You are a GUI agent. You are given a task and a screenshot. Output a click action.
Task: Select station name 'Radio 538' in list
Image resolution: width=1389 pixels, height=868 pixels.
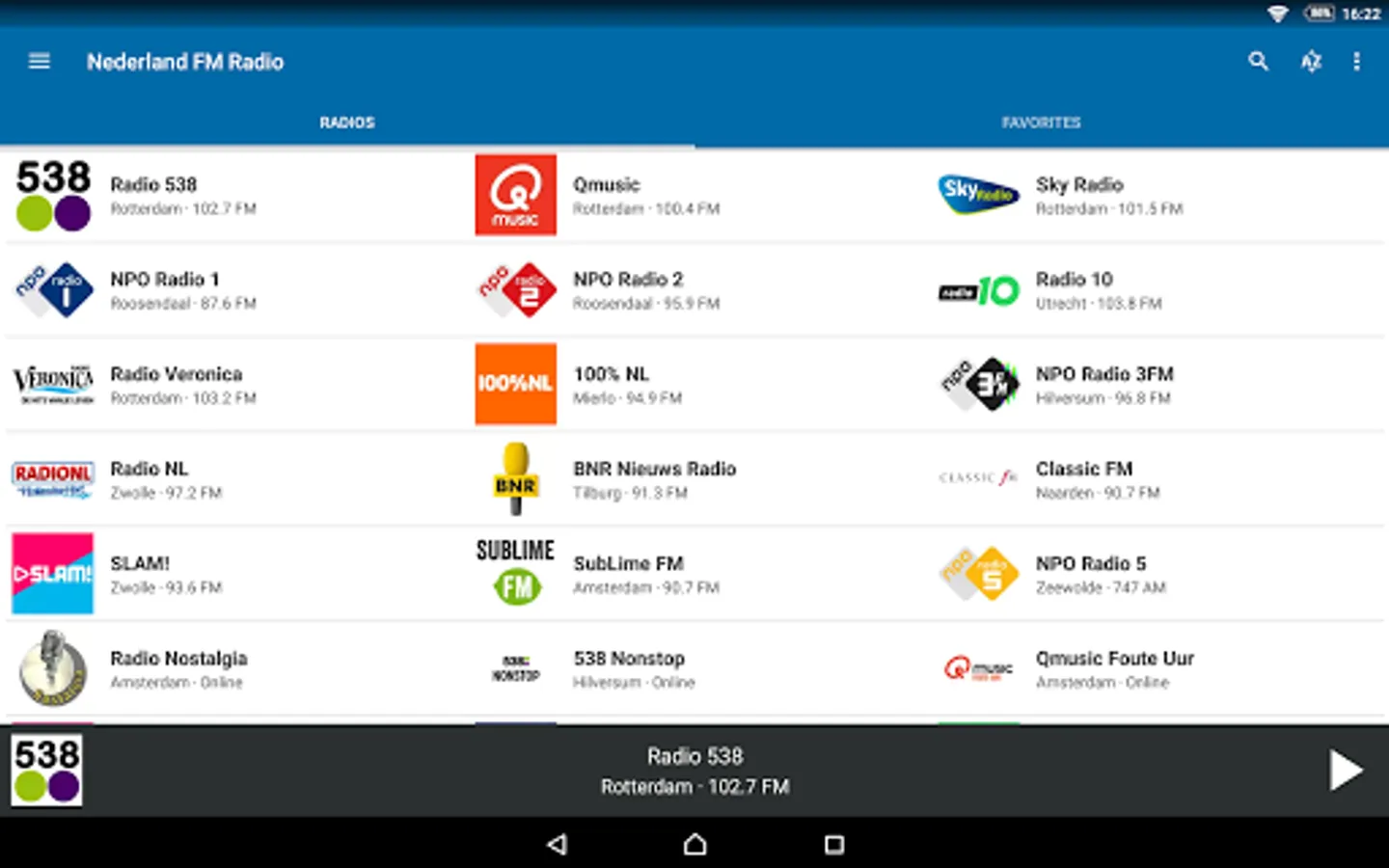click(x=153, y=184)
